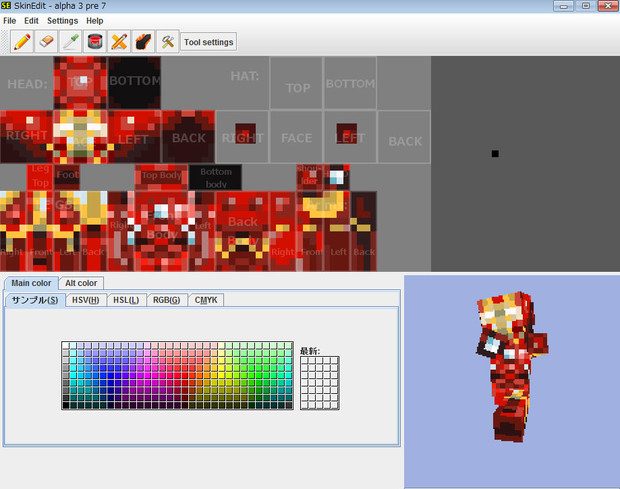Open the File menu
620x489 pixels.
point(9,21)
